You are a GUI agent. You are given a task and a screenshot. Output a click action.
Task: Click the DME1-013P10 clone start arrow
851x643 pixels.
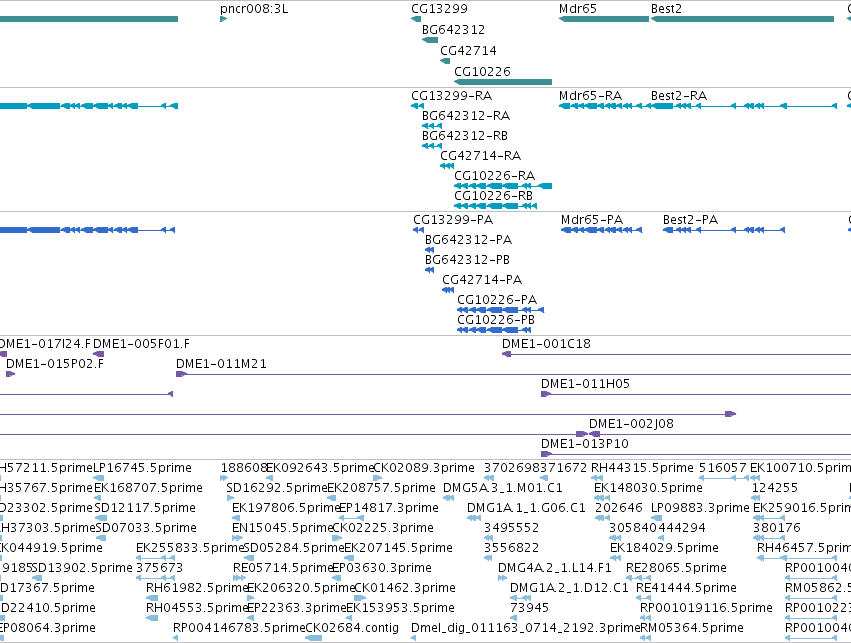click(x=546, y=454)
